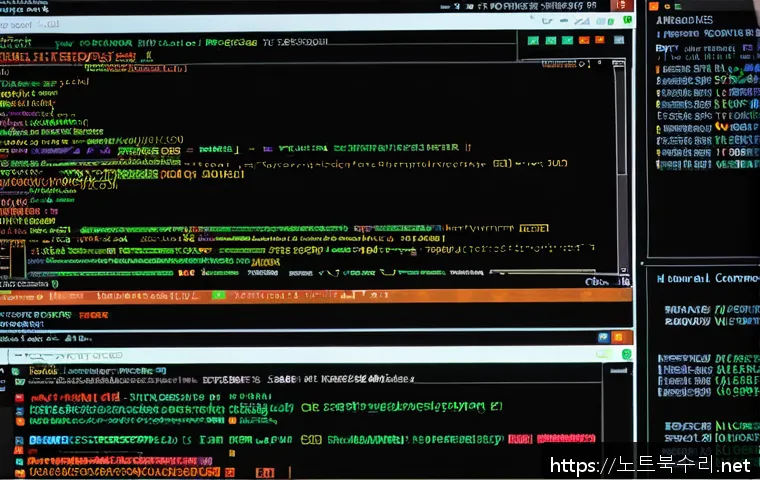Screen dimensions: 760x480
Task: Click the green icon ending the upper window's light toolbar
Action: click(627, 20)
